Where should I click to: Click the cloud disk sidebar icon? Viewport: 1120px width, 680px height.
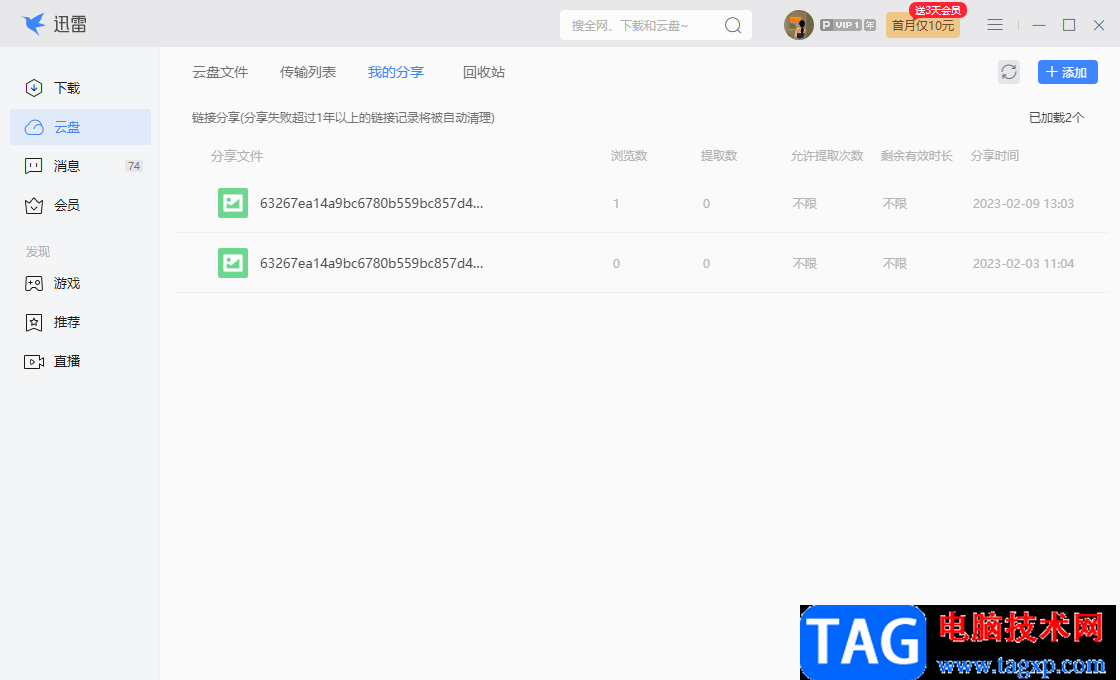(34, 127)
